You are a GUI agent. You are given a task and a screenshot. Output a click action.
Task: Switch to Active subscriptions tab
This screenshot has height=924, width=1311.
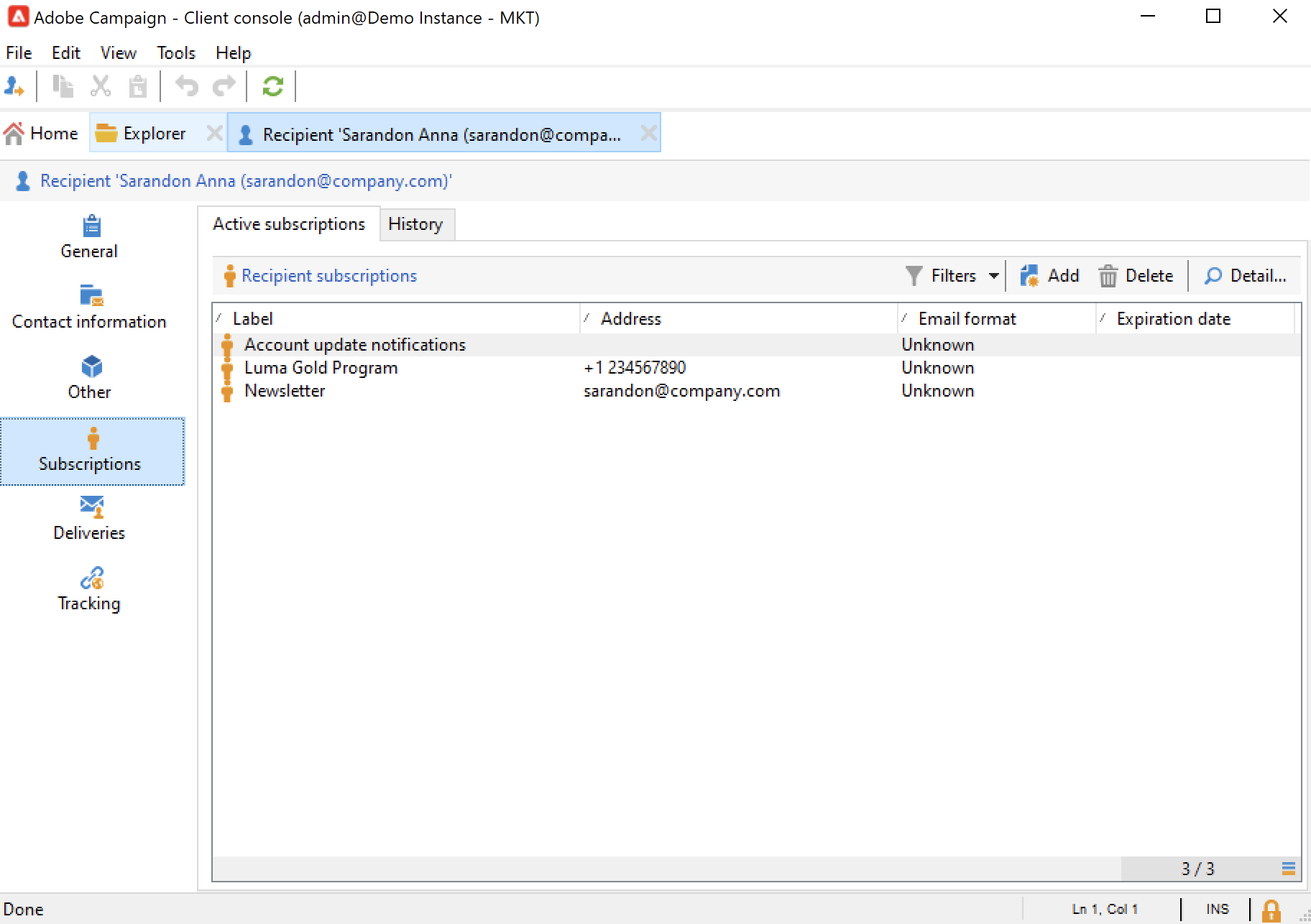(x=289, y=224)
